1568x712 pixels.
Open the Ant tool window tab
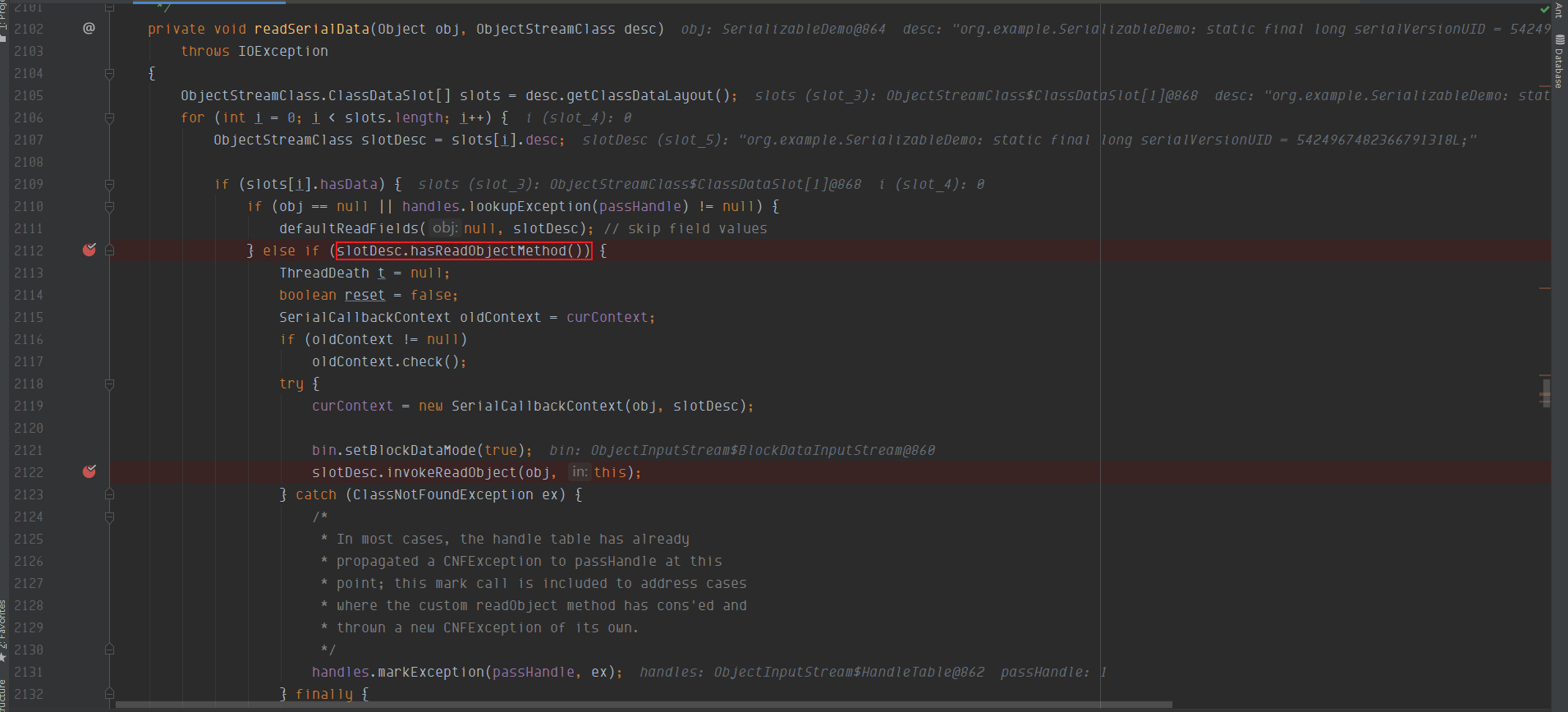point(1559,11)
